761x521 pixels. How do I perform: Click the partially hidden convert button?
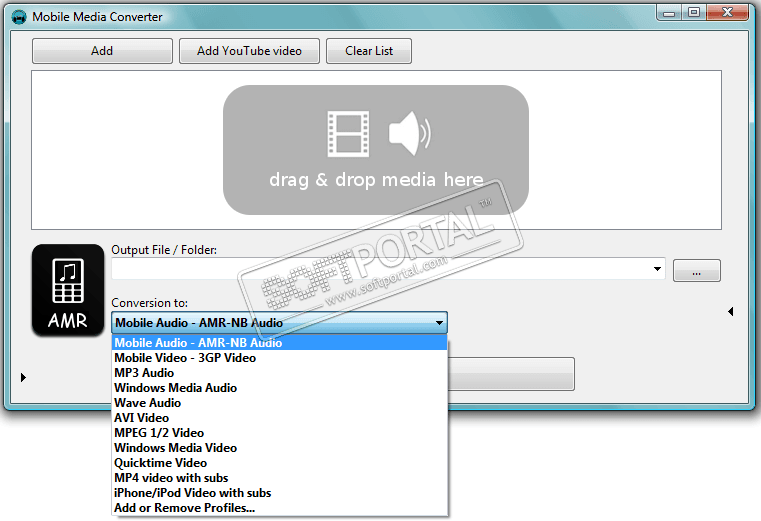pos(511,374)
